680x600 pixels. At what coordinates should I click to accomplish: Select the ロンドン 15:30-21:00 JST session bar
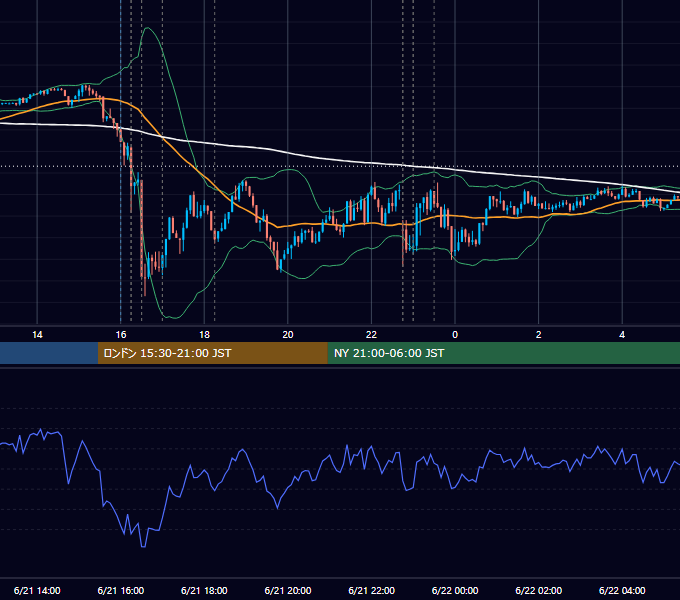pyautogui.click(x=212, y=353)
